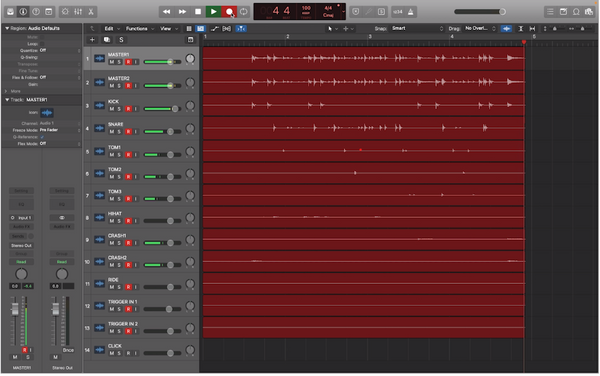Open the left-click pointer tool menu
Image resolution: width=600 pixels, height=376 pixels.
click(x=332, y=29)
